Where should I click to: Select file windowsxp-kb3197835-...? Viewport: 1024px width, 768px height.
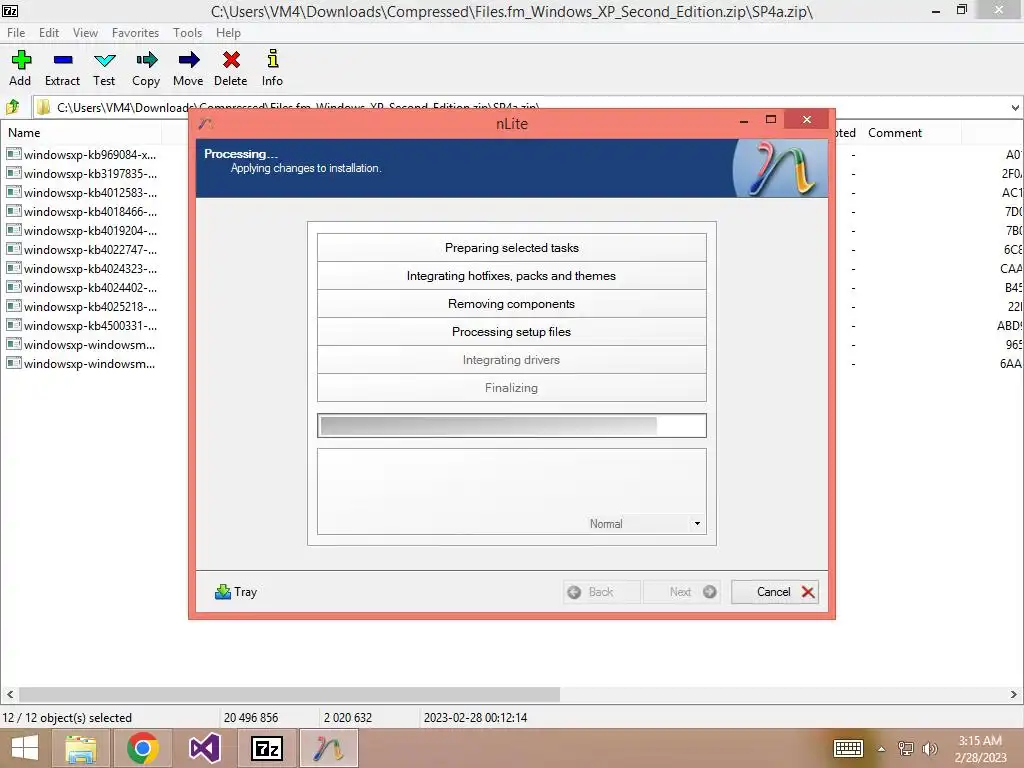pyautogui.click(x=82, y=174)
